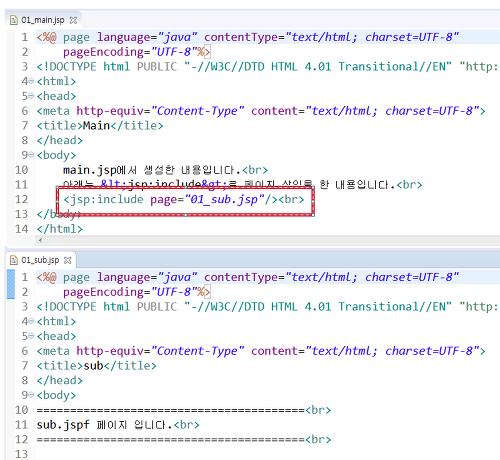Close the 01_main.jsp tab
This screenshot has width=500, height=460.
[73, 20]
